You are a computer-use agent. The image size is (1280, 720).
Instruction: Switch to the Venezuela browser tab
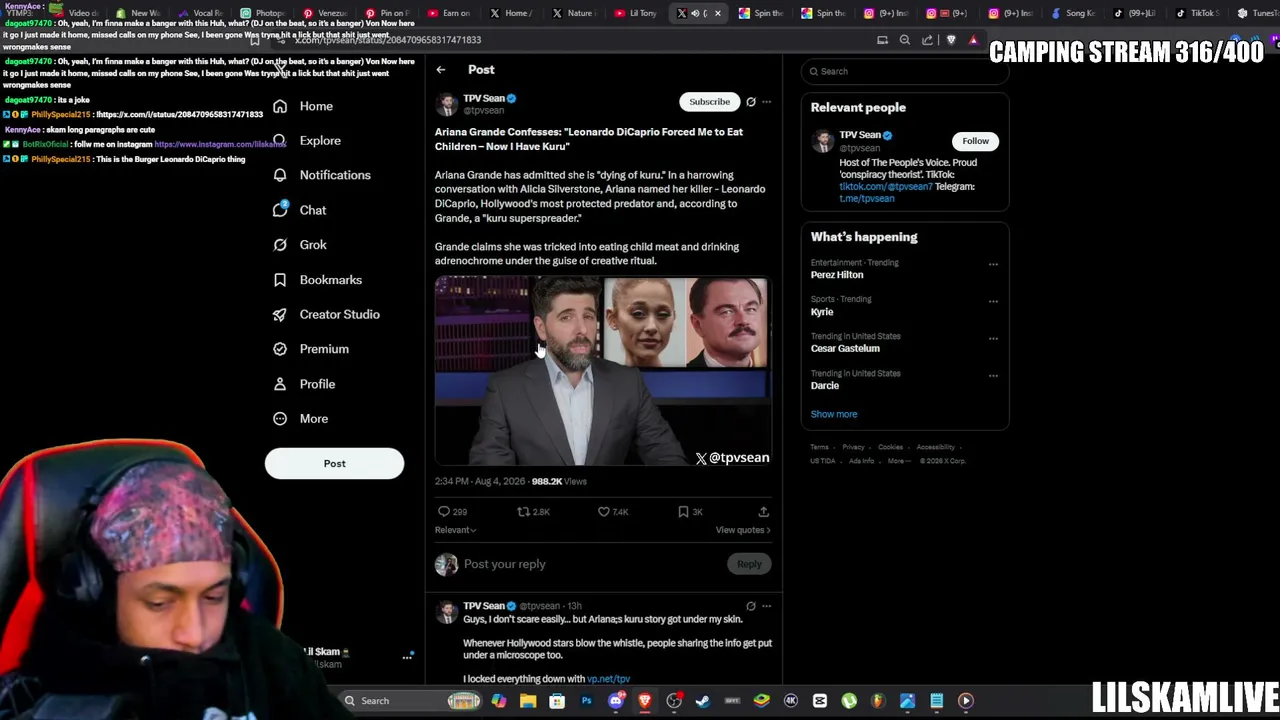pos(324,13)
